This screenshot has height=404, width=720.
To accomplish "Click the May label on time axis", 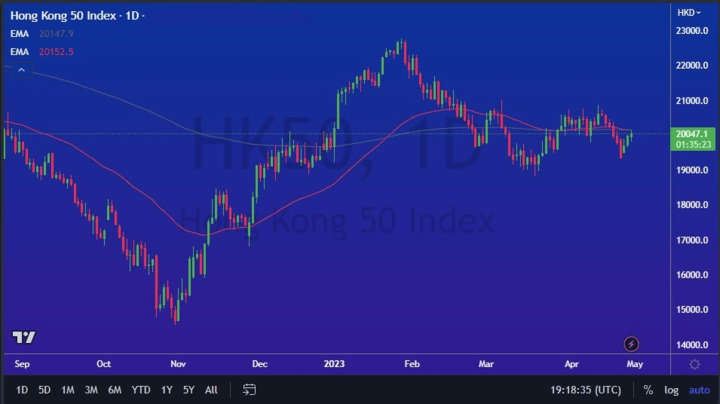I will pos(635,364).
